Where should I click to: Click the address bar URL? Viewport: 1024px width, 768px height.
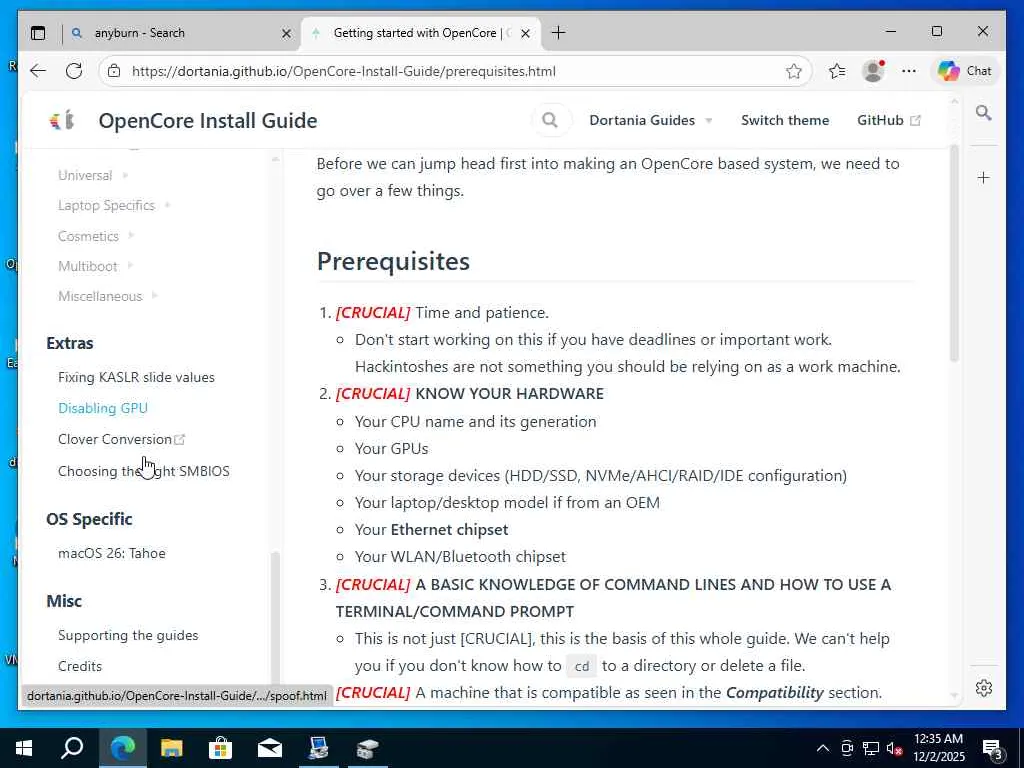click(344, 71)
